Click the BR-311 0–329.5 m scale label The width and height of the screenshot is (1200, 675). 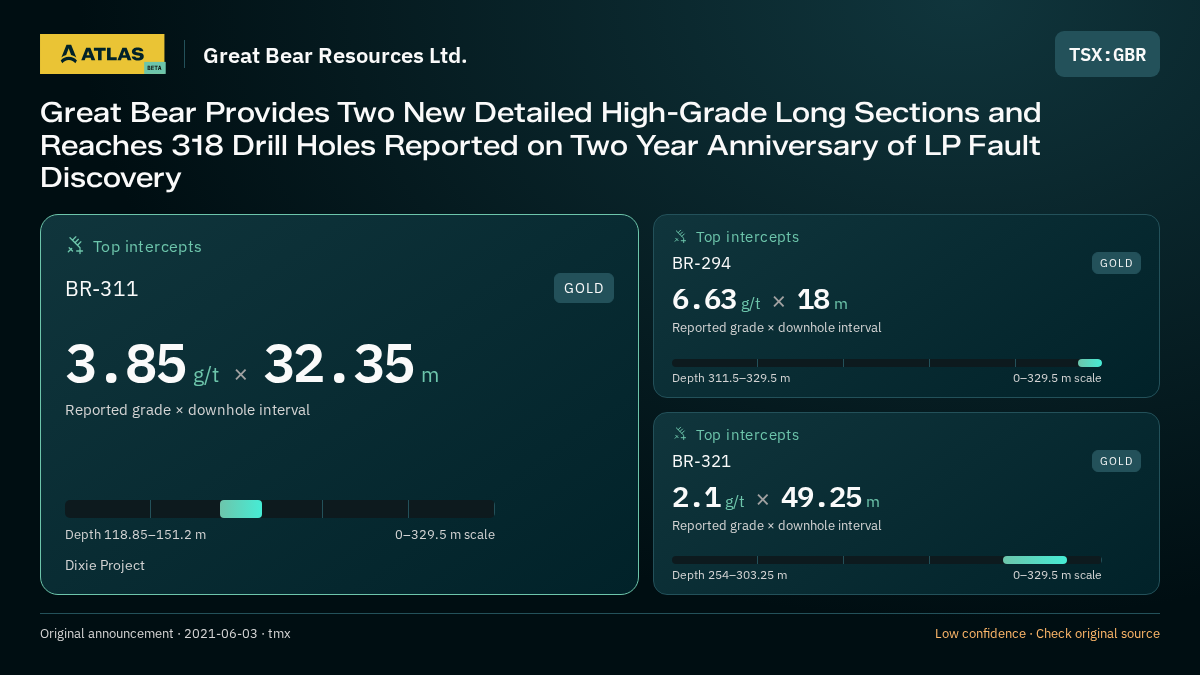[x=445, y=534]
